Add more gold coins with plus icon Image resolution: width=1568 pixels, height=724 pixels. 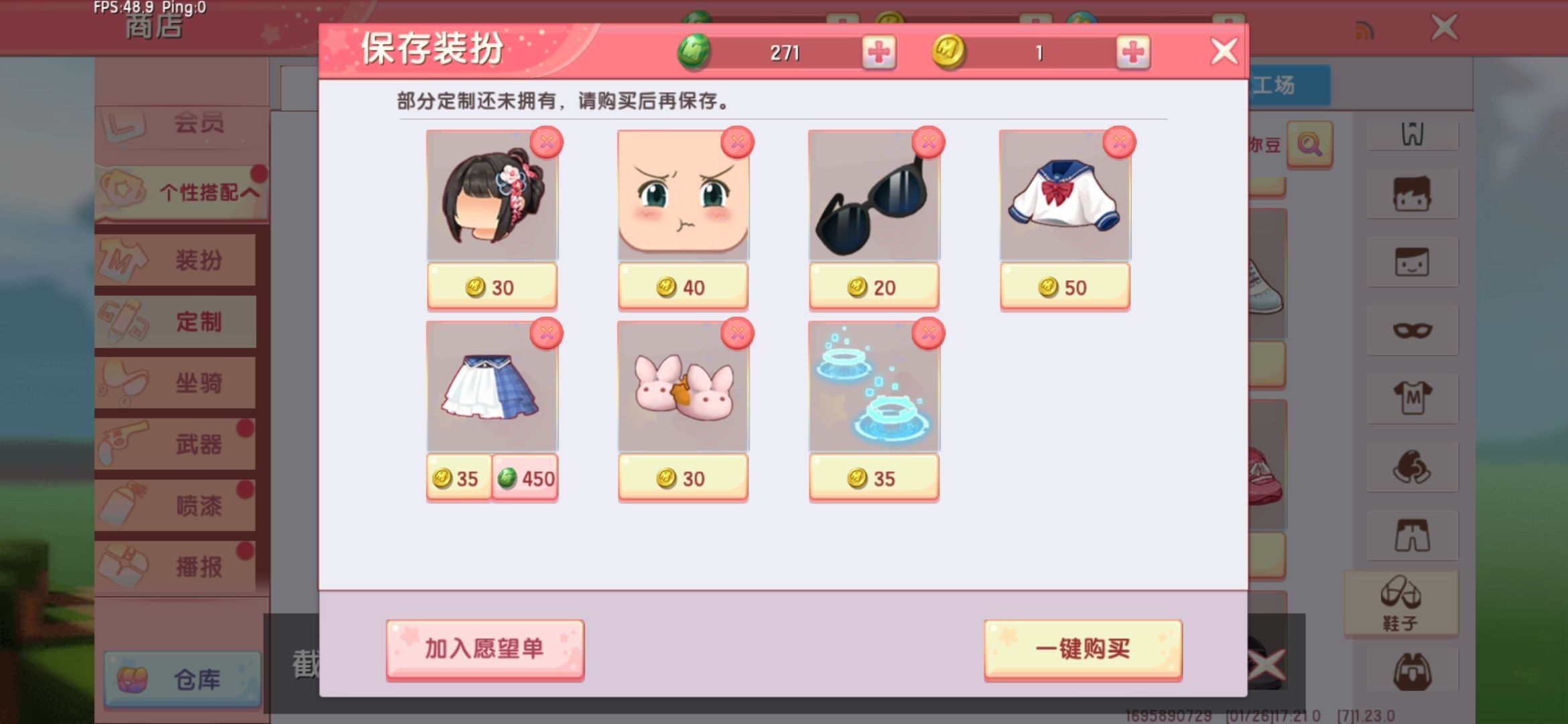pos(1133,52)
